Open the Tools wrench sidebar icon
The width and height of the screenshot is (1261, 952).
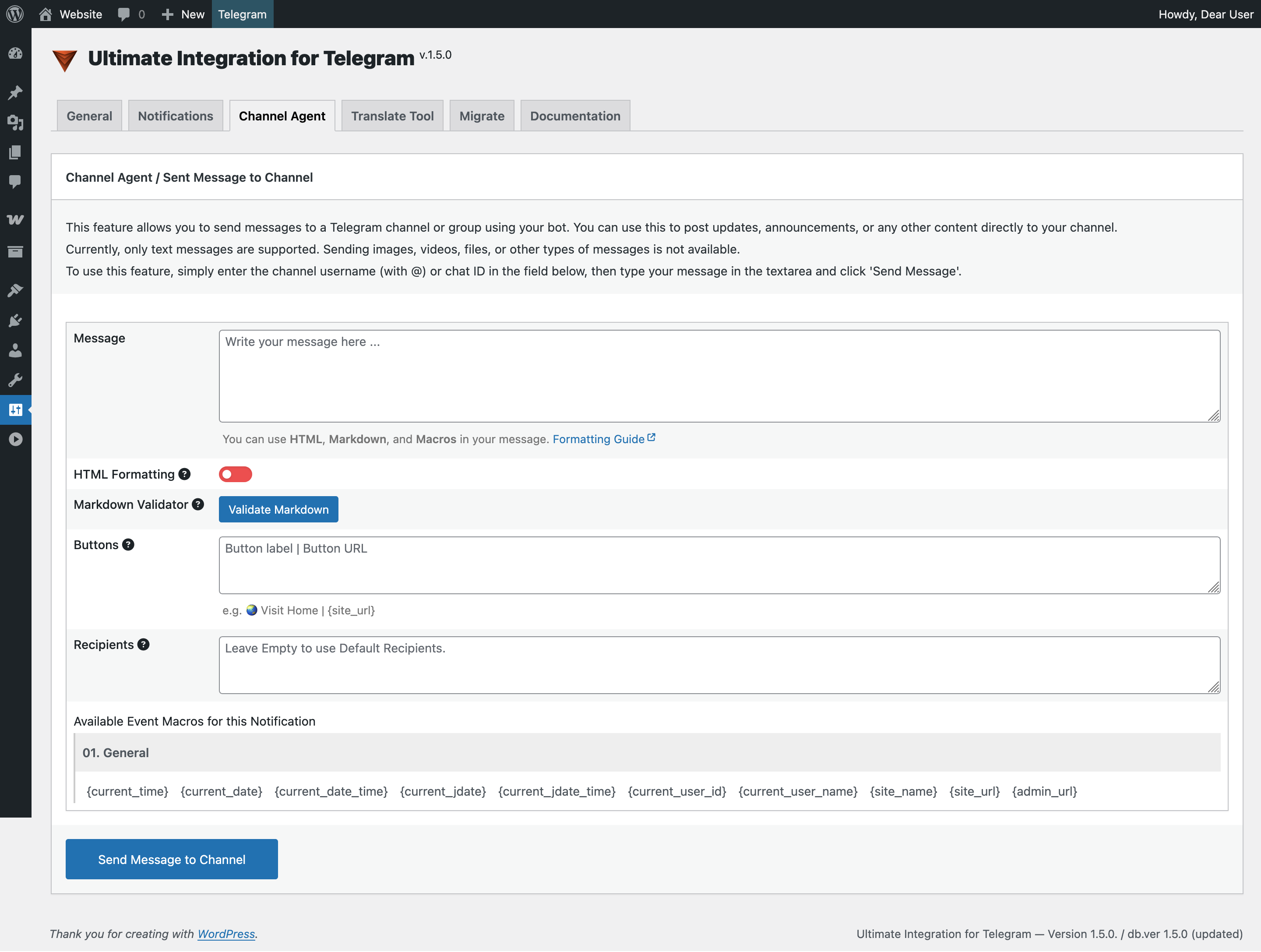coord(15,380)
